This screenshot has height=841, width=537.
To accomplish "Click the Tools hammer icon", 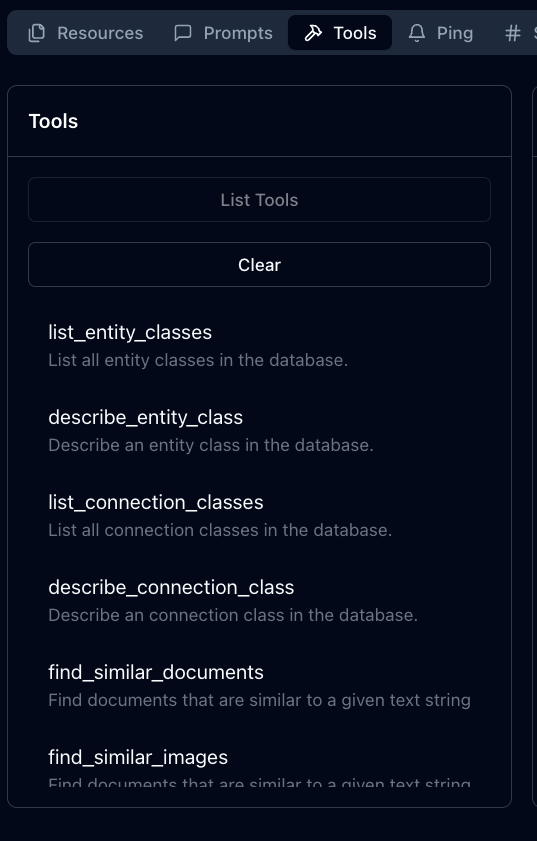I will pyautogui.click(x=313, y=33).
